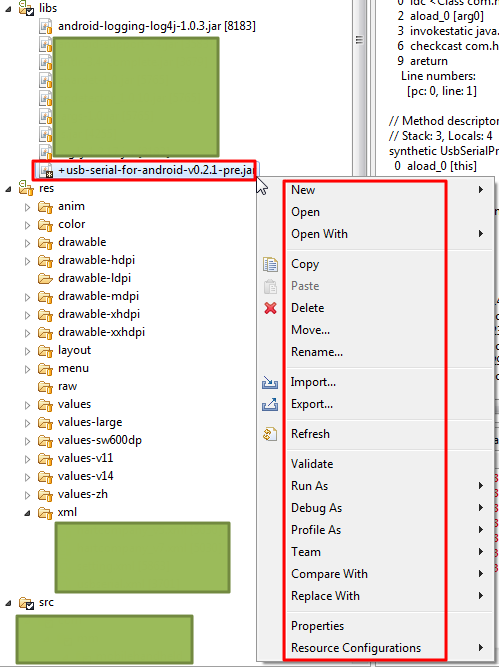
Task: Select the drawable-xhdpi folder name
Action: pos(99,314)
